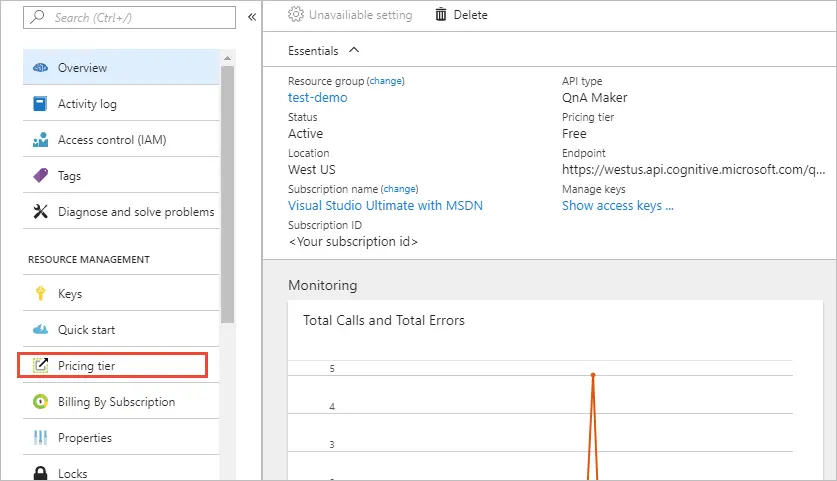Click the Diagnose and solve problems icon
This screenshot has height=481, width=837.
41,212
